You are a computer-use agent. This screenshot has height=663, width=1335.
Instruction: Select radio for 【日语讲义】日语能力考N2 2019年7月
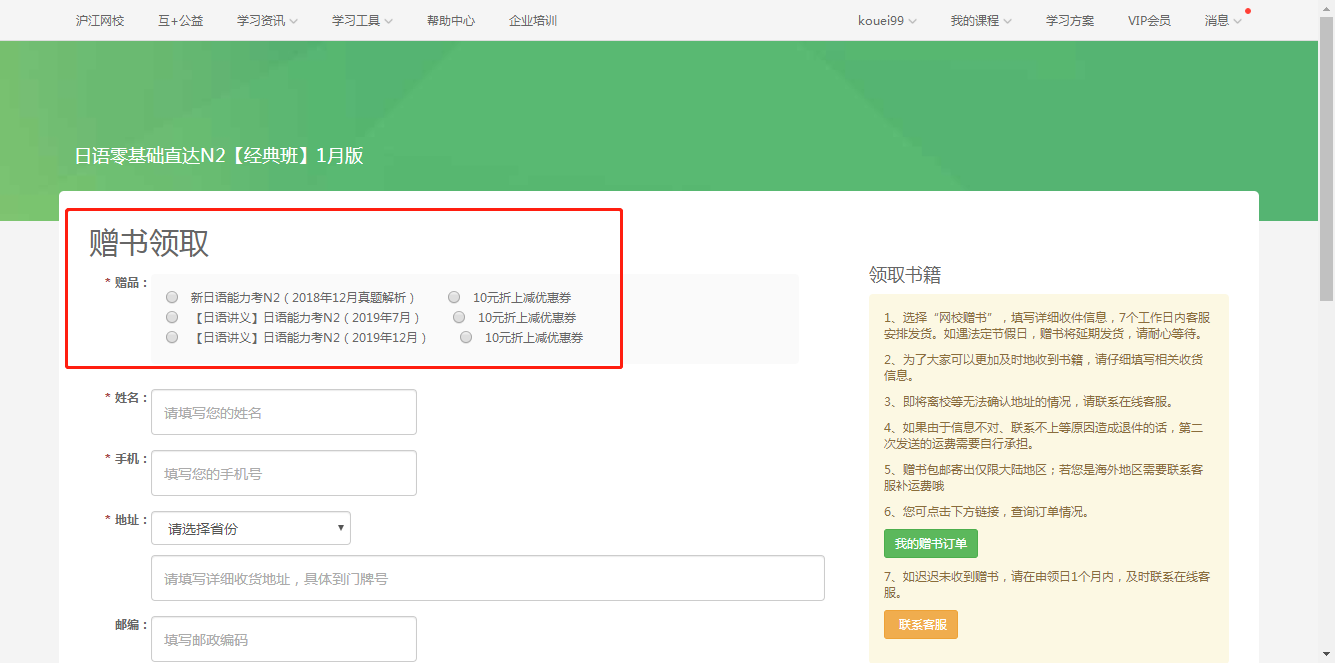172,317
